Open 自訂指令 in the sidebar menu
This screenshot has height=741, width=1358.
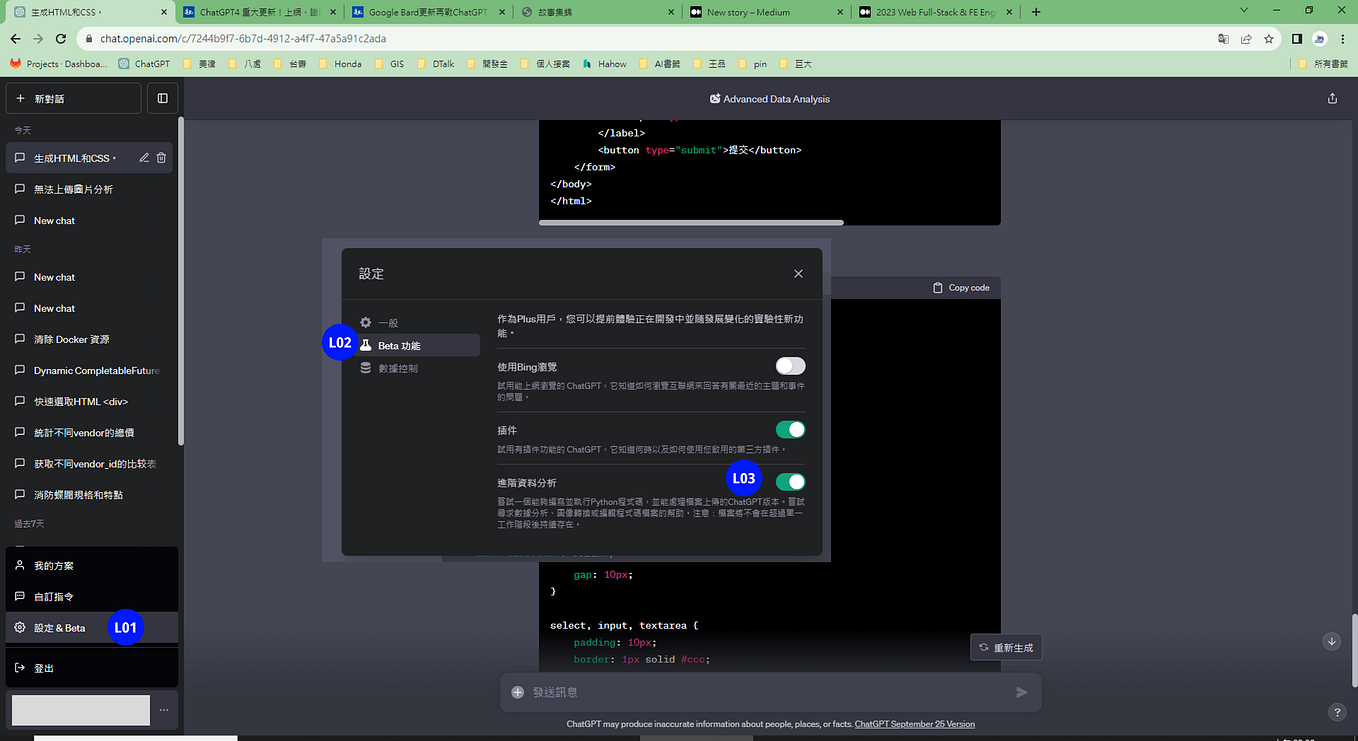point(92,596)
